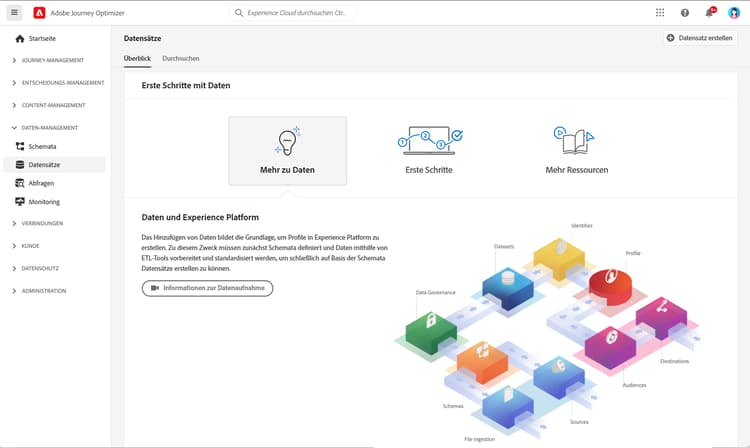750x448 pixels.
Task: Click the Erste Schritte mit Daten heading
Action: coord(186,85)
